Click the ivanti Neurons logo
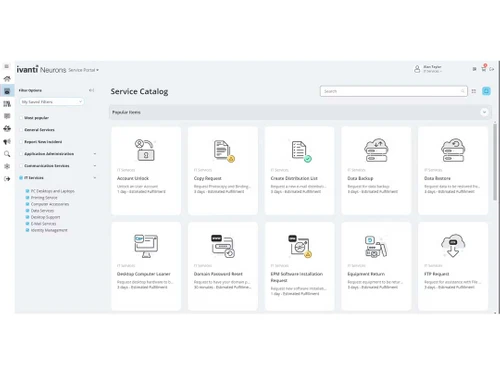 pyautogui.click(x=41, y=69)
